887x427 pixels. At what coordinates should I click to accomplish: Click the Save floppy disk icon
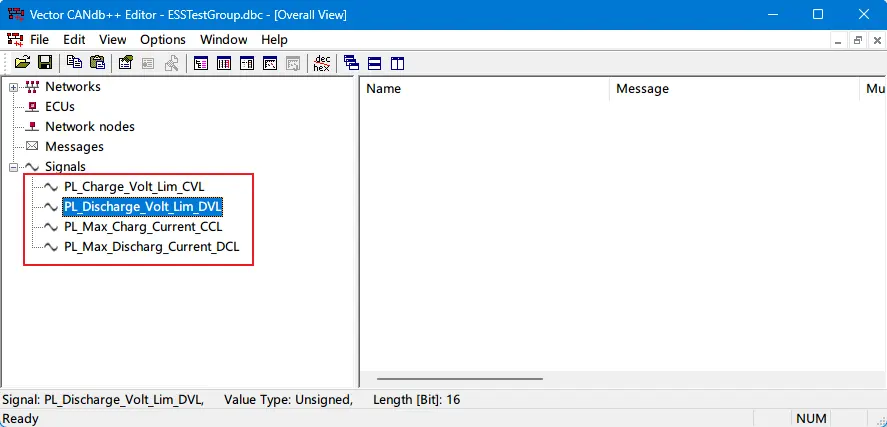[45, 63]
